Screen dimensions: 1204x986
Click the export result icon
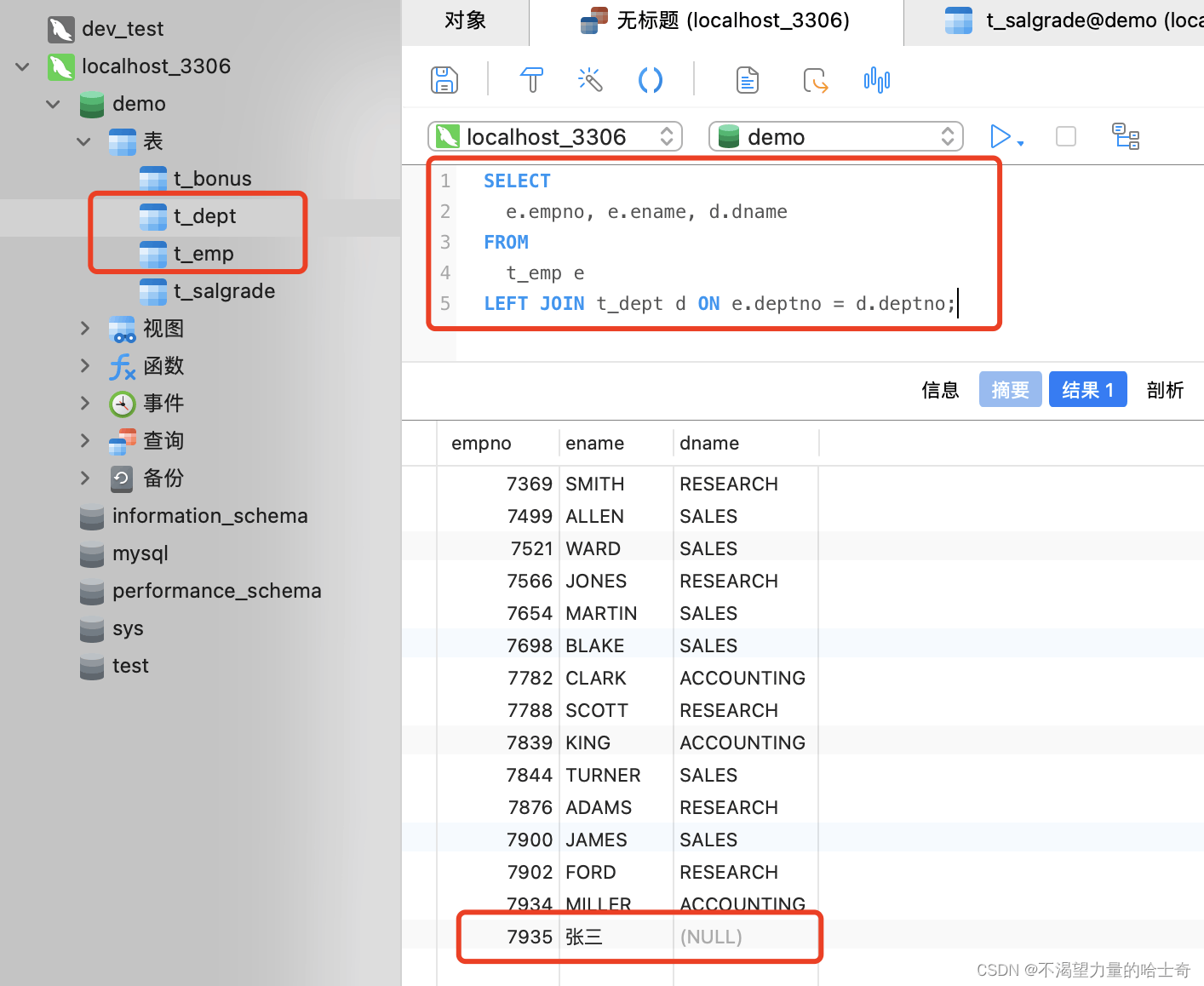click(815, 80)
